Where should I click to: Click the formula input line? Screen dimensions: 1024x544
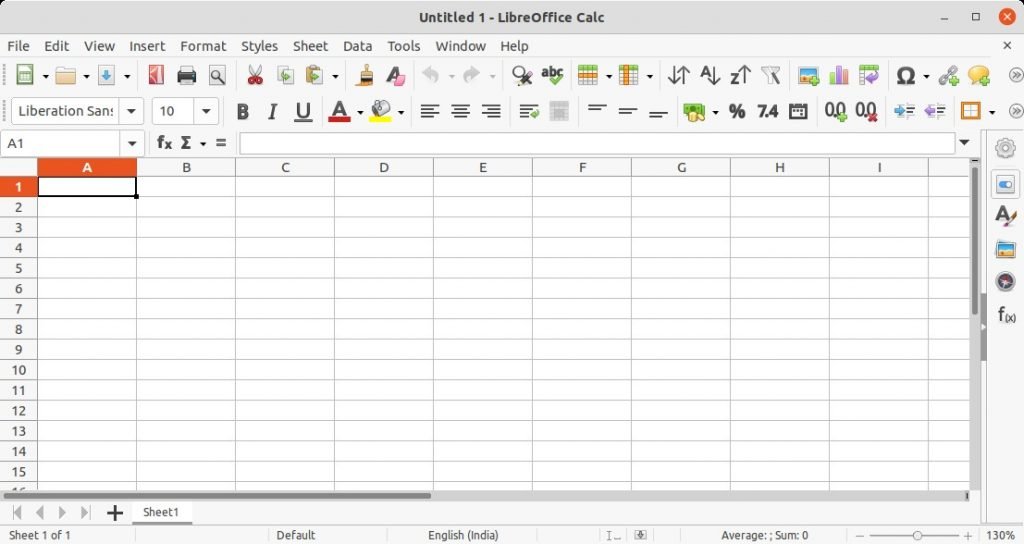point(597,143)
